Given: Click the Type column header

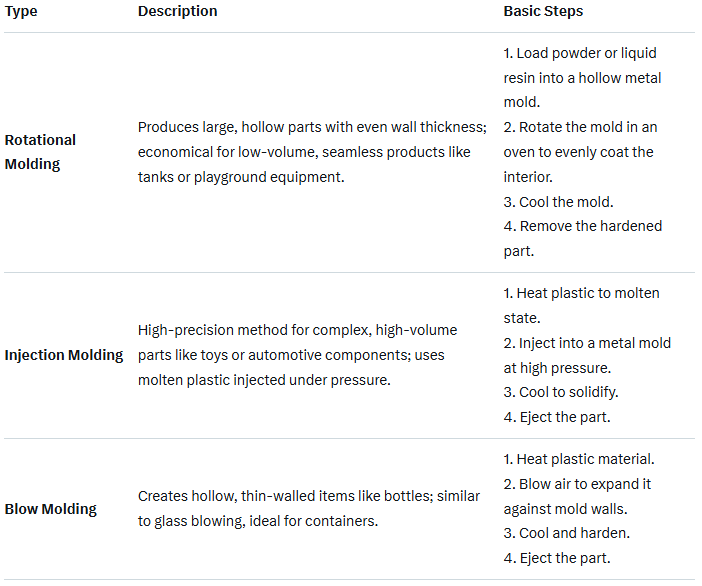Looking at the screenshot, I should pyautogui.click(x=21, y=11).
